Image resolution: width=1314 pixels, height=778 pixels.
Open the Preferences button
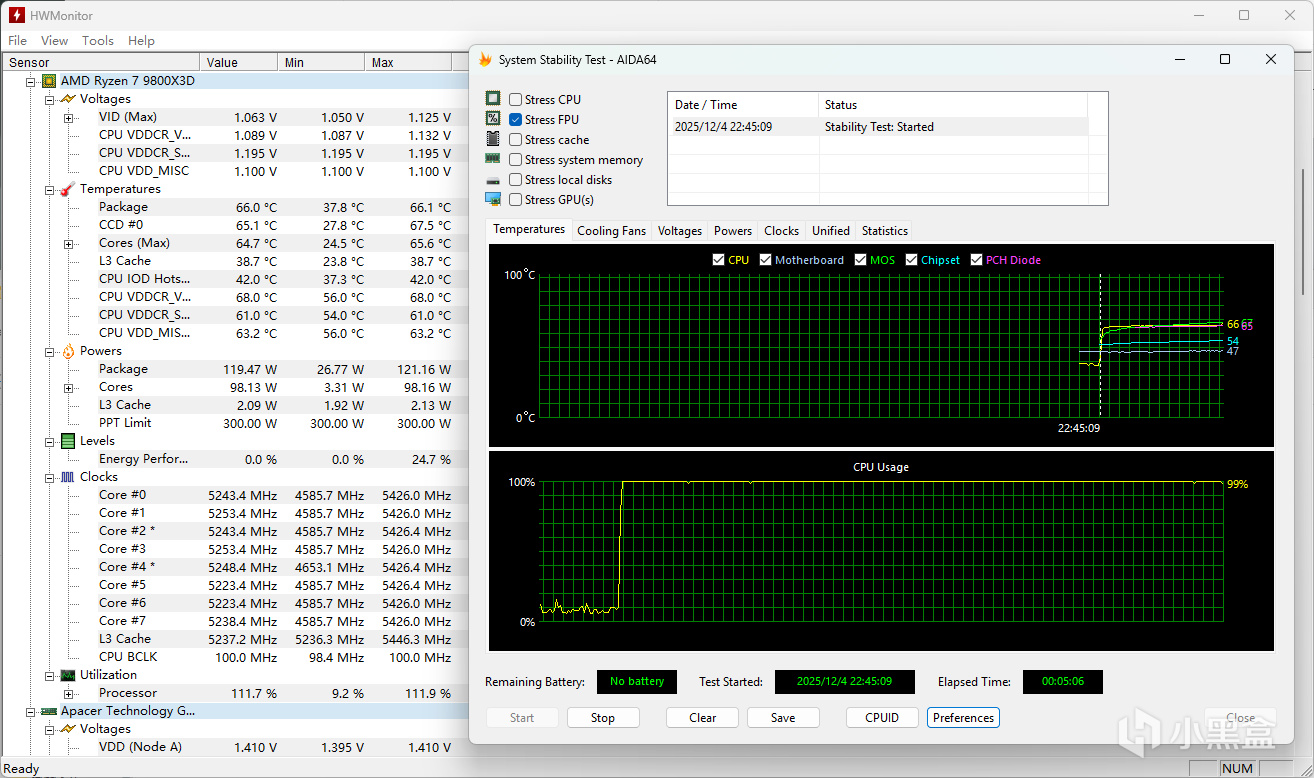pos(964,718)
